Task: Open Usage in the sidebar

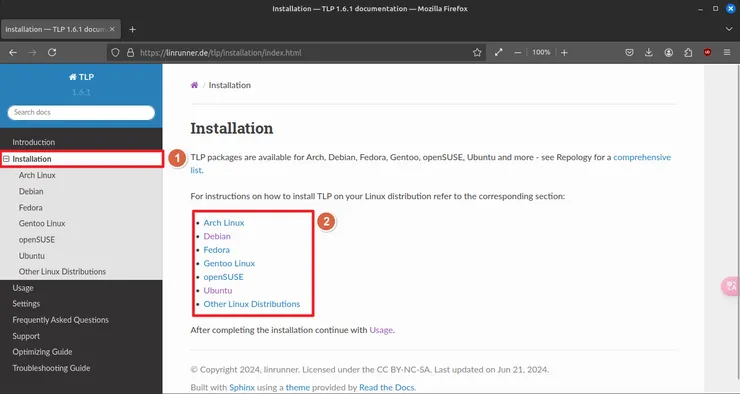Action: point(23,288)
